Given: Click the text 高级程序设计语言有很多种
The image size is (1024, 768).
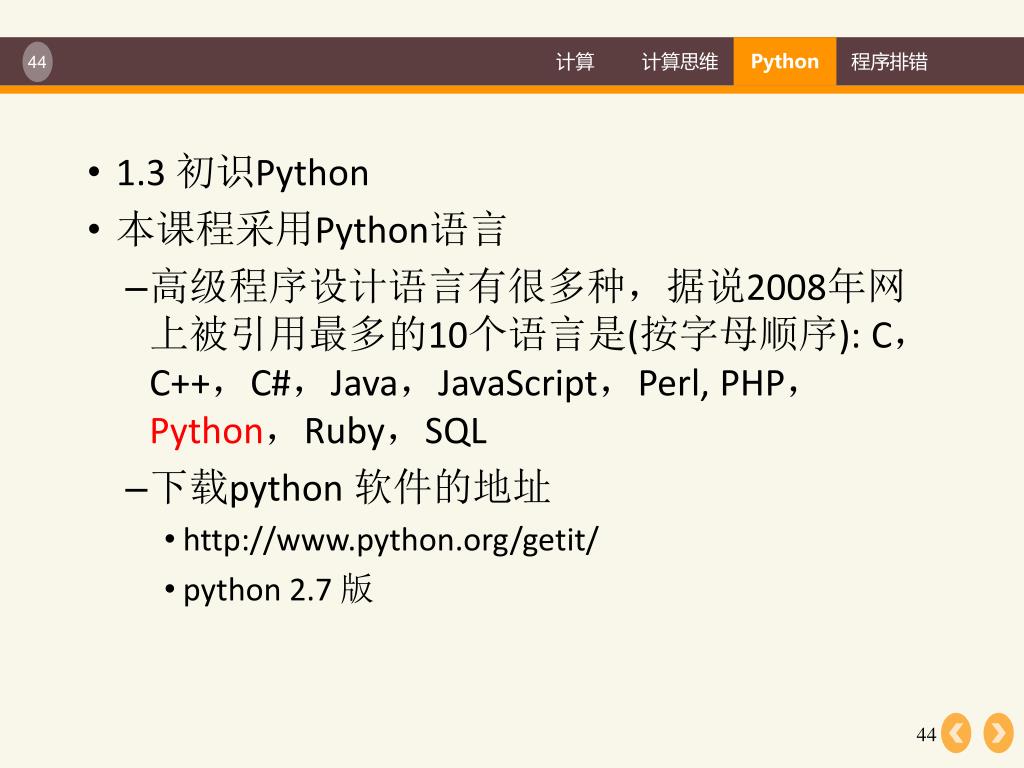Looking at the screenshot, I should [x=387, y=286].
